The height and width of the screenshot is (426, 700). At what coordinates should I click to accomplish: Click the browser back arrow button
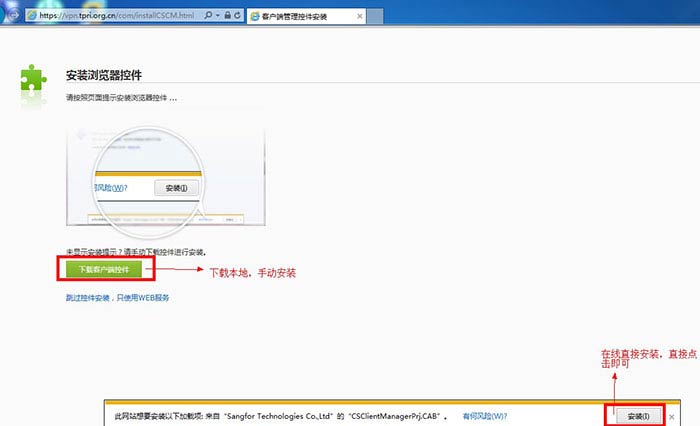[8, 18]
